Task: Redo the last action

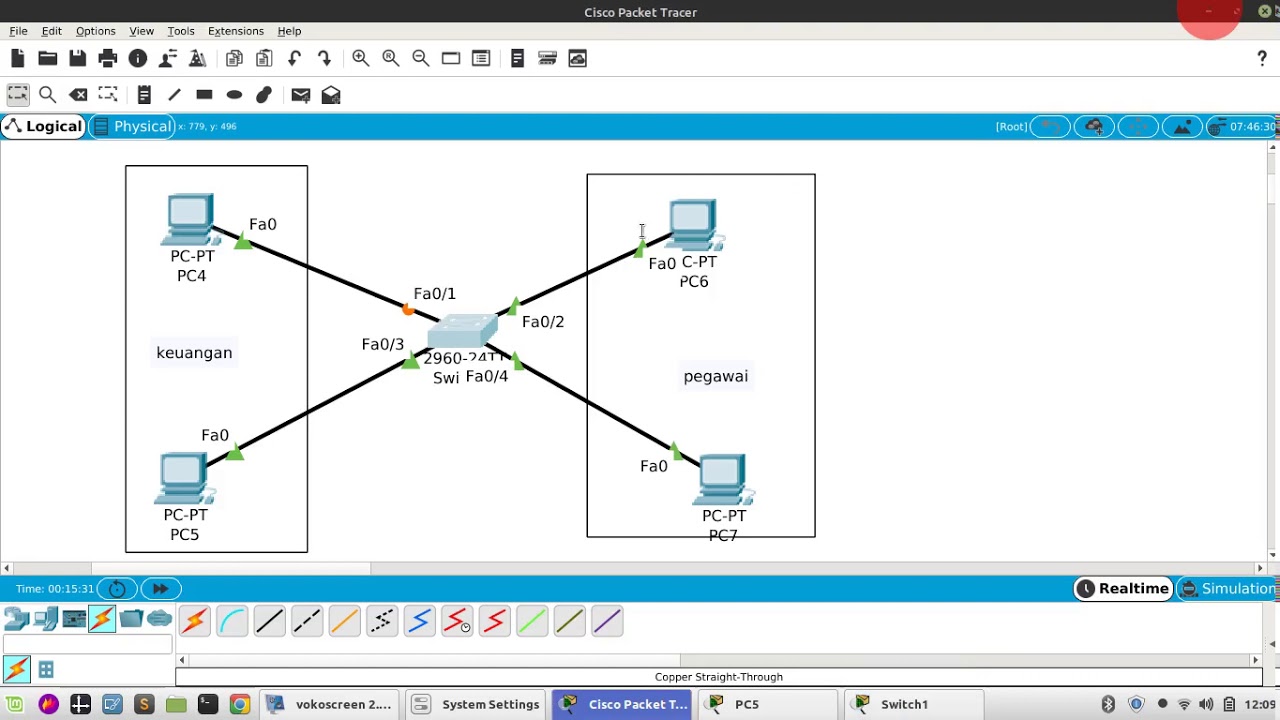Action: pyautogui.click(x=324, y=59)
